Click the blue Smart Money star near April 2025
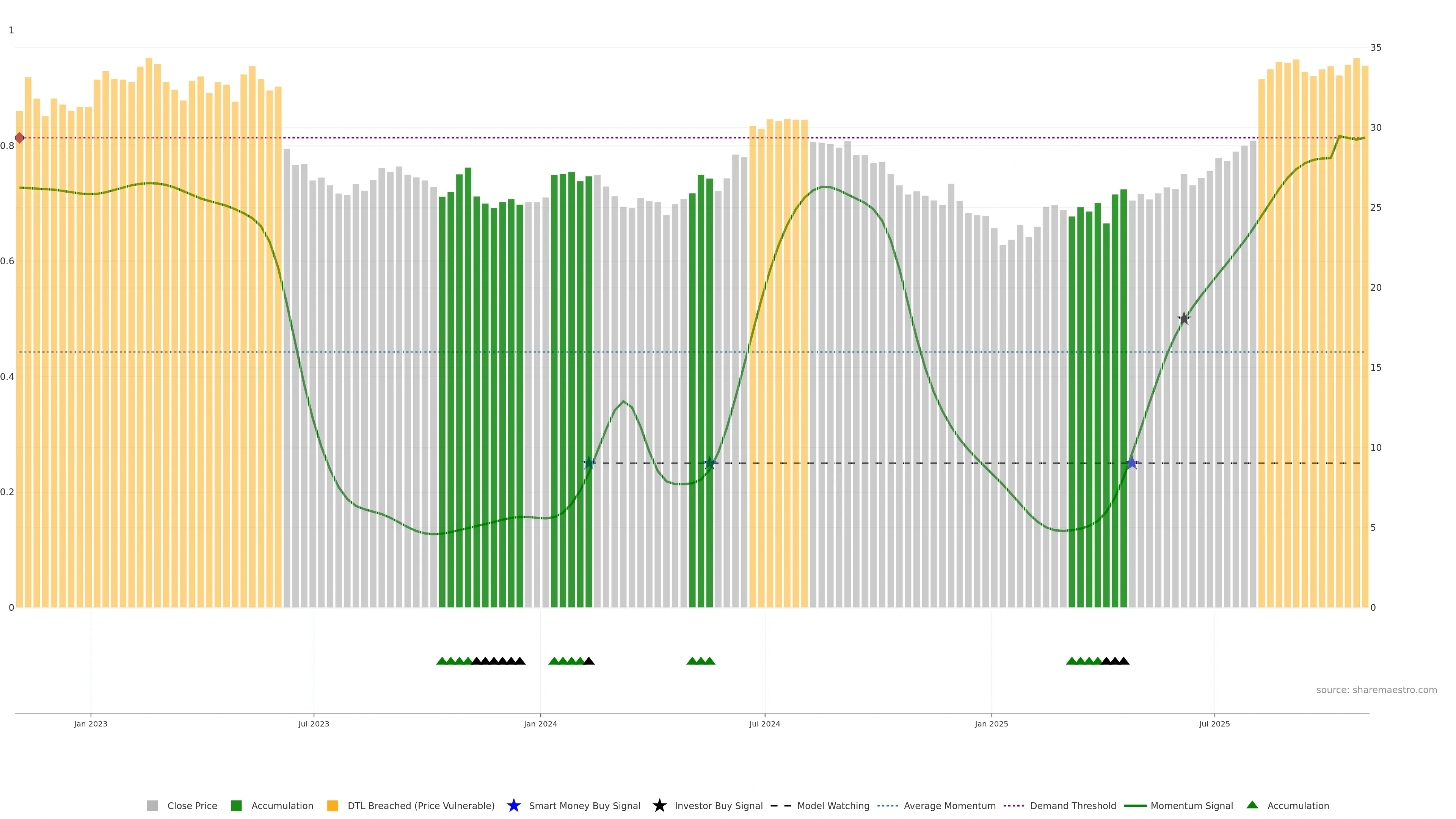Viewport: 1456px width, 819px height. click(1131, 463)
